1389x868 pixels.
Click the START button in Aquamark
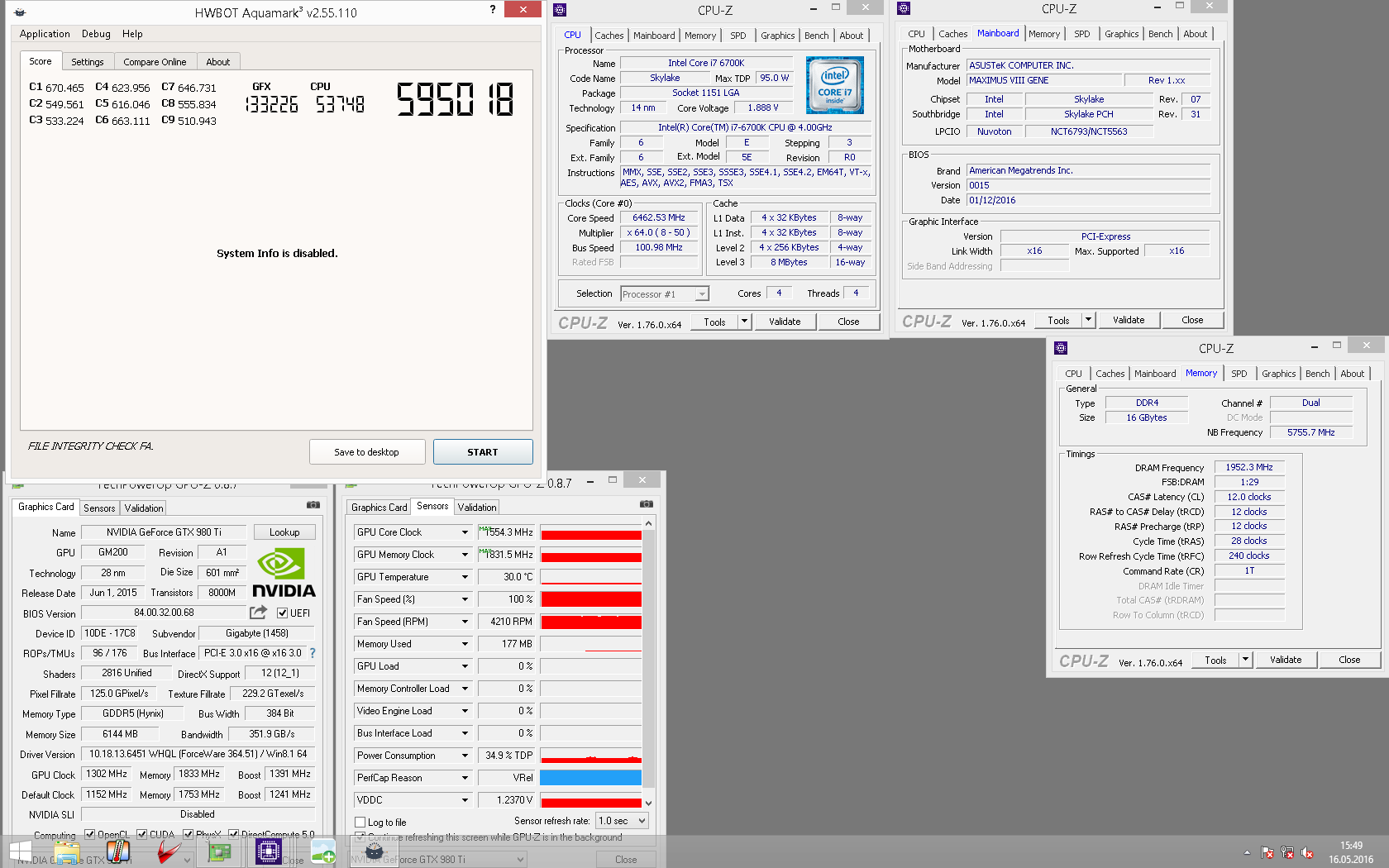[x=483, y=452]
